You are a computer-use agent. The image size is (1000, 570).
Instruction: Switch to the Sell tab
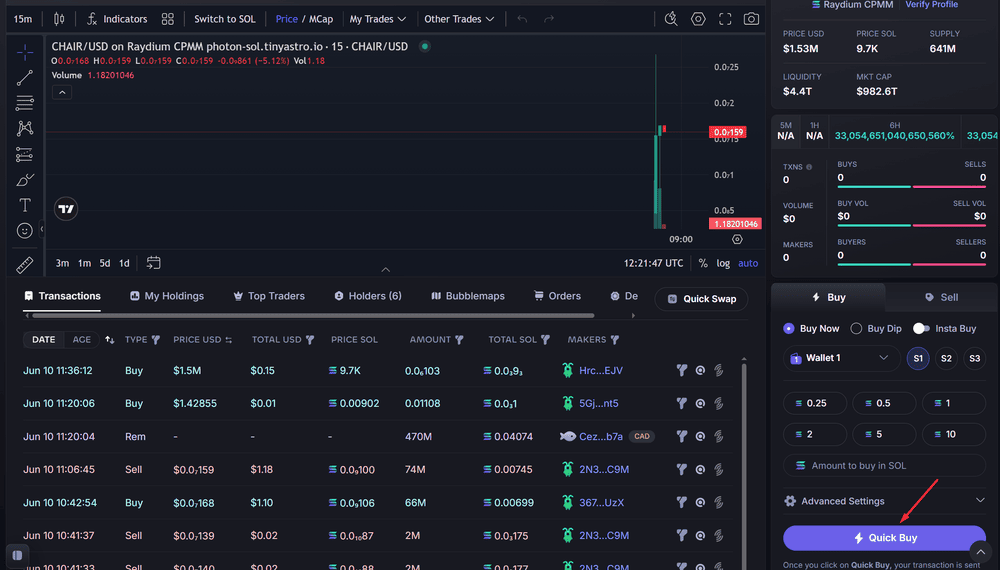941,297
